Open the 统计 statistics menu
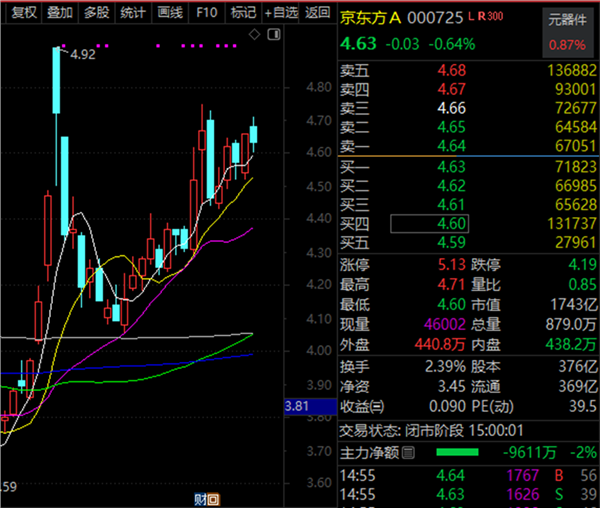This screenshot has width=600, height=508. [132, 13]
